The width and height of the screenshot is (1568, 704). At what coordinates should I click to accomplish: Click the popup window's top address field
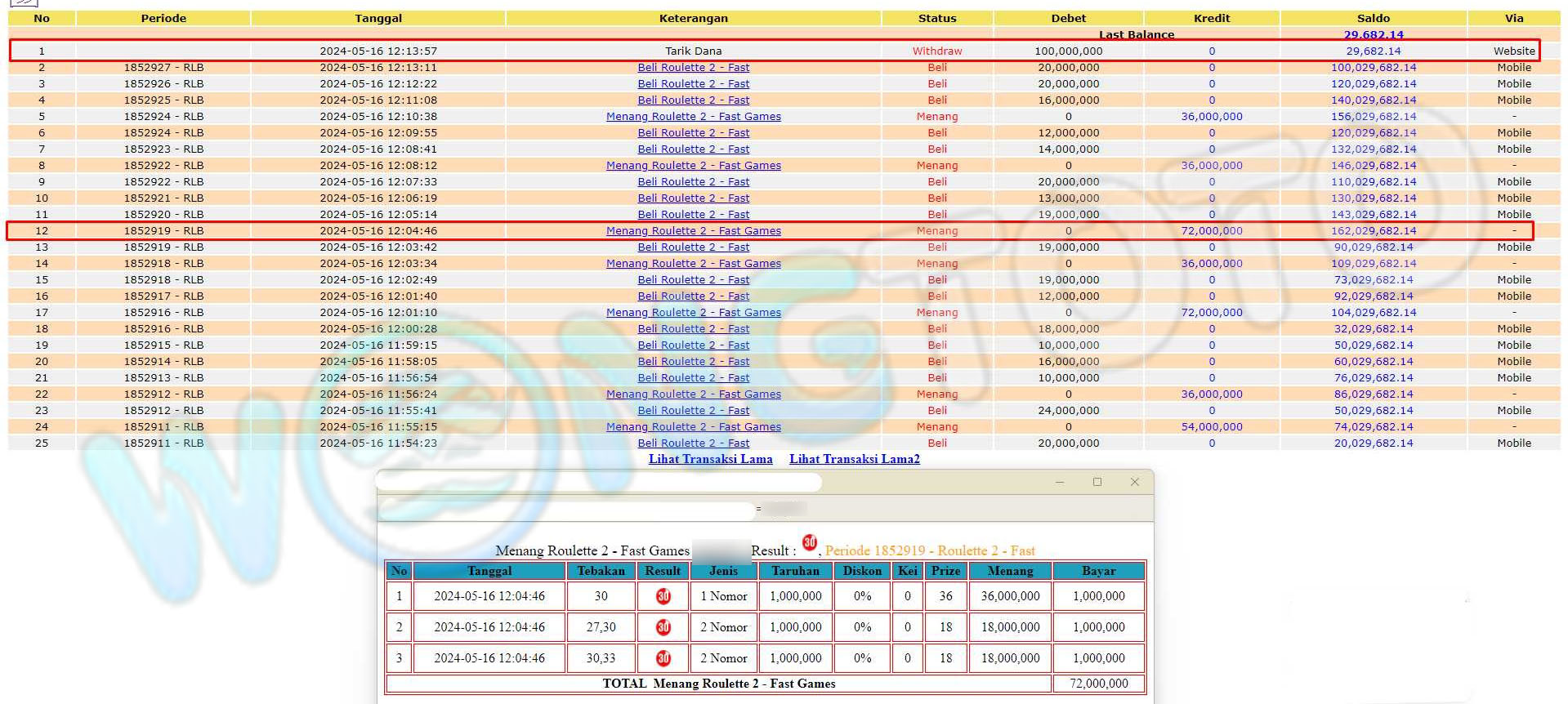point(601,482)
